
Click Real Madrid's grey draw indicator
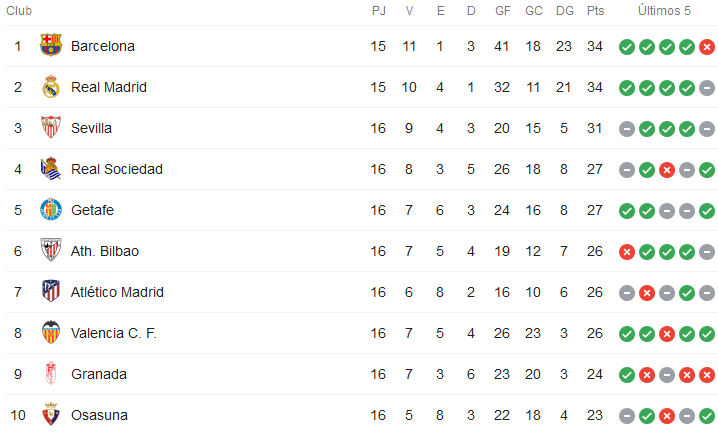click(707, 88)
